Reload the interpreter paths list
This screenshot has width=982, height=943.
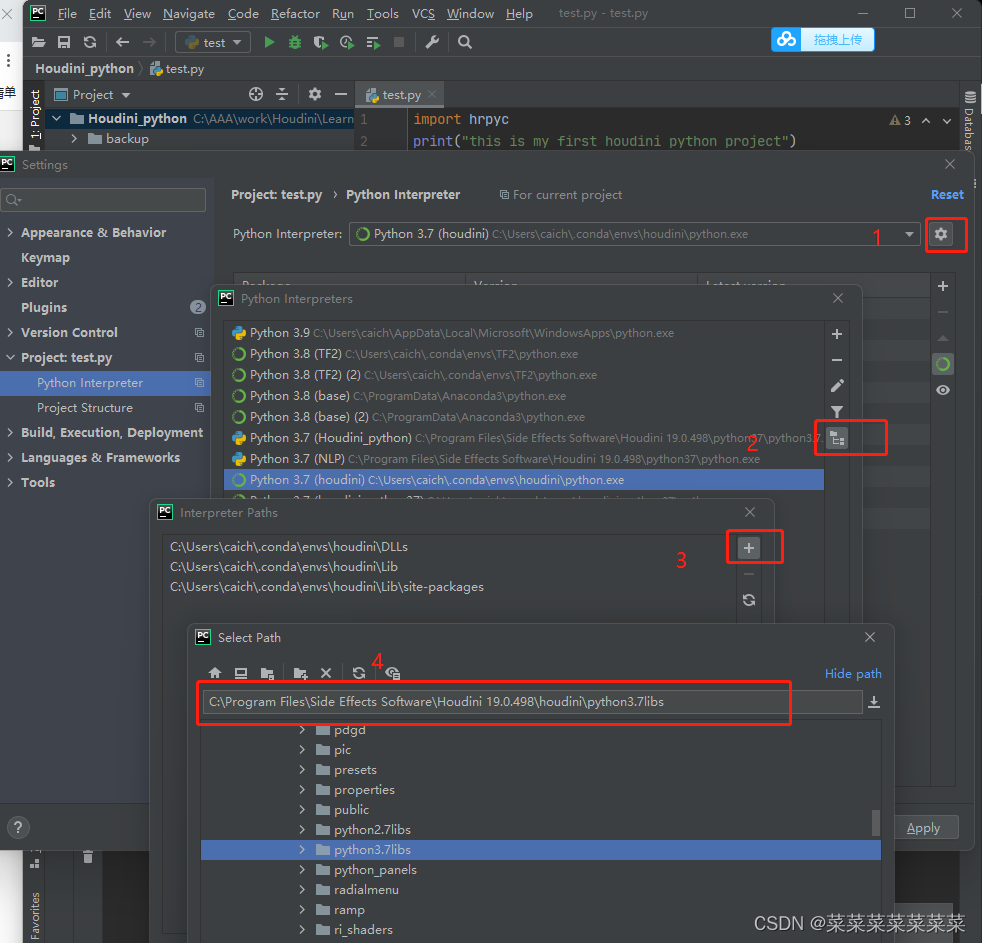(749, 600)
